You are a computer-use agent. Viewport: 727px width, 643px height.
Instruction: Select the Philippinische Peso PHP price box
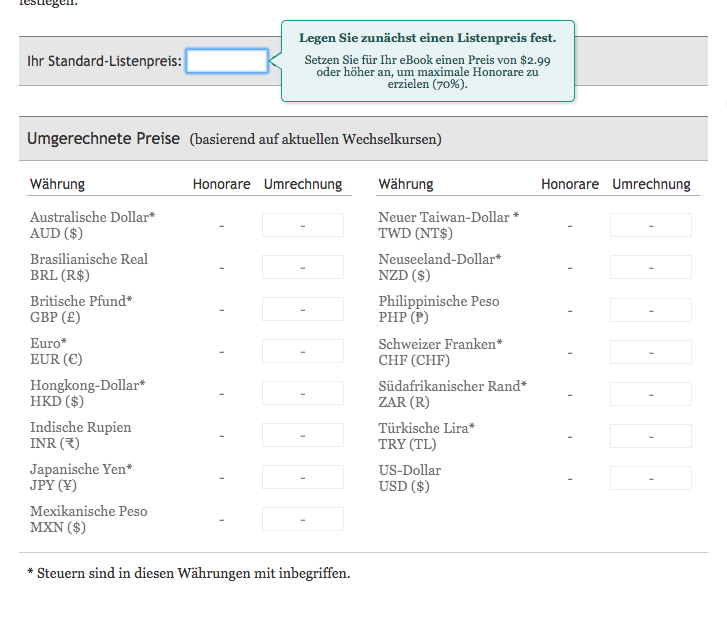tap(650, 309)
